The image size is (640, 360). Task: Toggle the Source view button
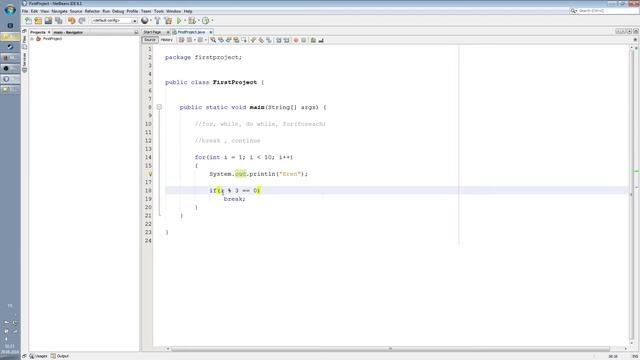point(150,40)
